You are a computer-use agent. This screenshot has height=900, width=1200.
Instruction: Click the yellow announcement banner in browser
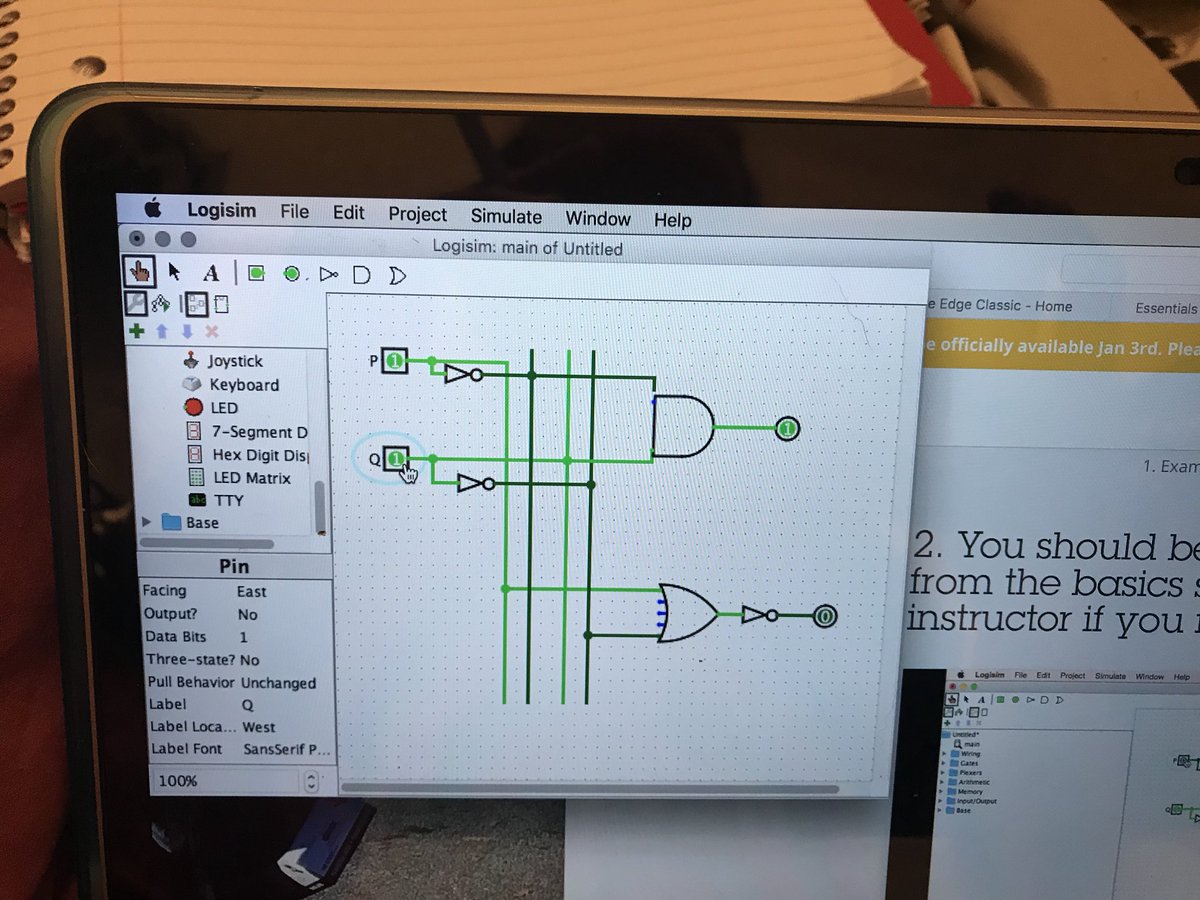(1060, 348)
